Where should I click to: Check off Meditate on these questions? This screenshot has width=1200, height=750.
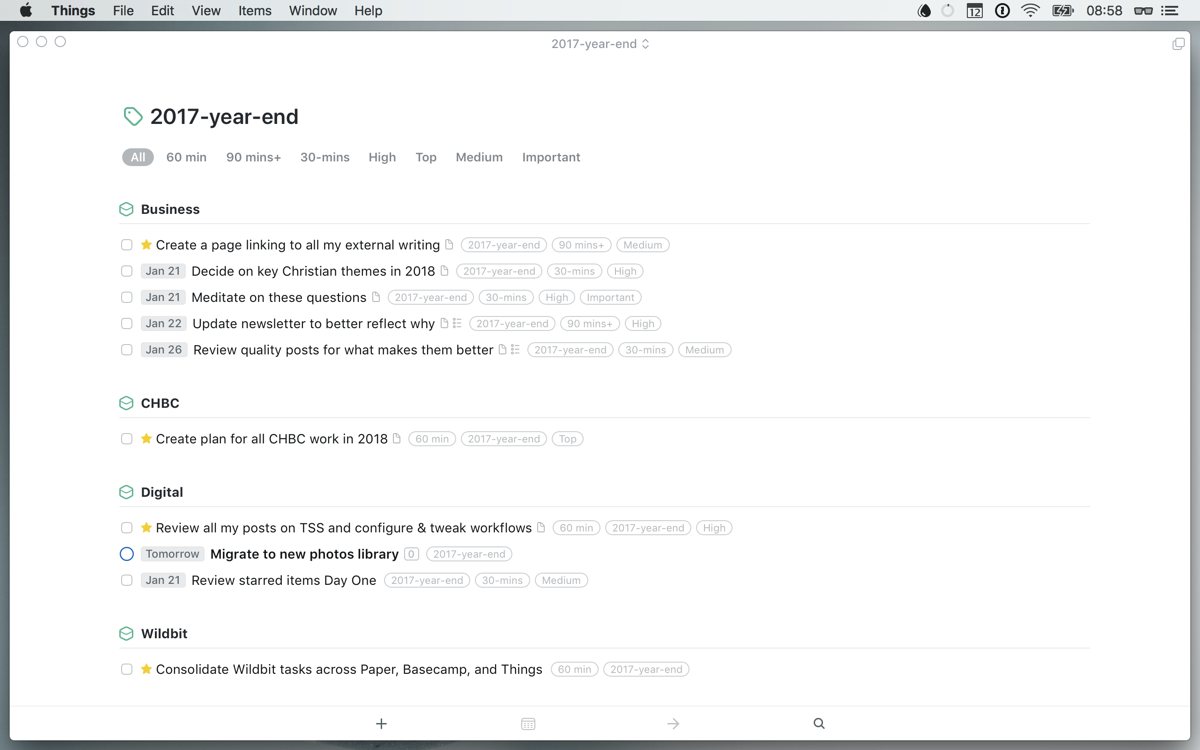tap(126, 297)
